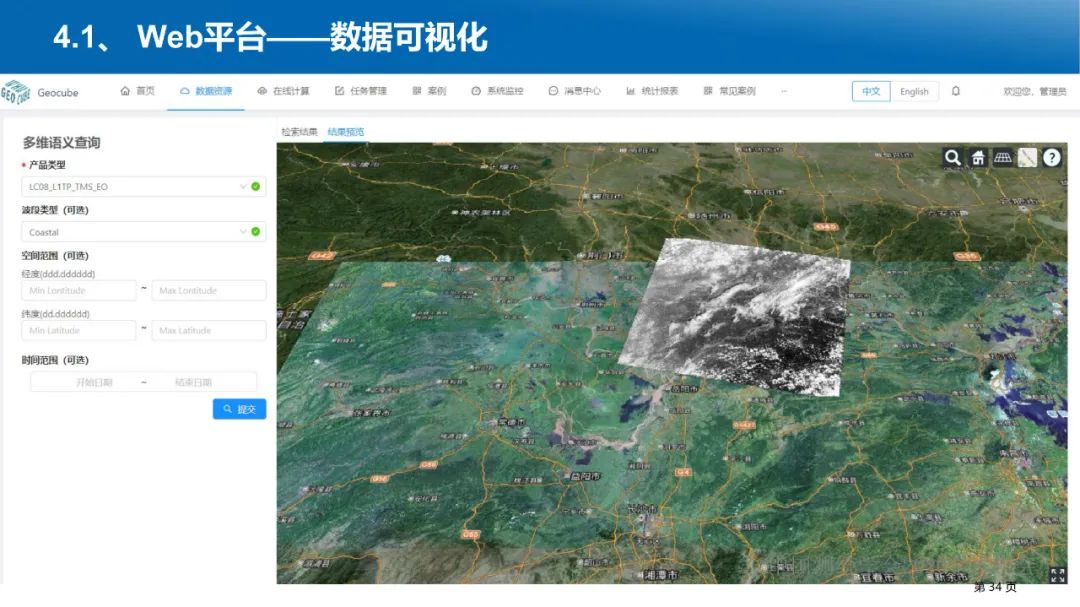Click the help question mark on the map
This screenshot has width=1080, height=607.
tap(1052, 157)
